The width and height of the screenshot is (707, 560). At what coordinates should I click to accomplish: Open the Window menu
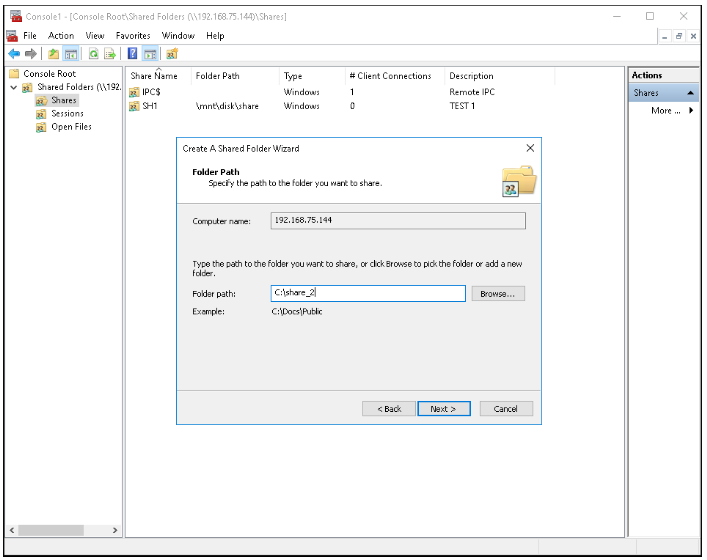tap(178, 36)
